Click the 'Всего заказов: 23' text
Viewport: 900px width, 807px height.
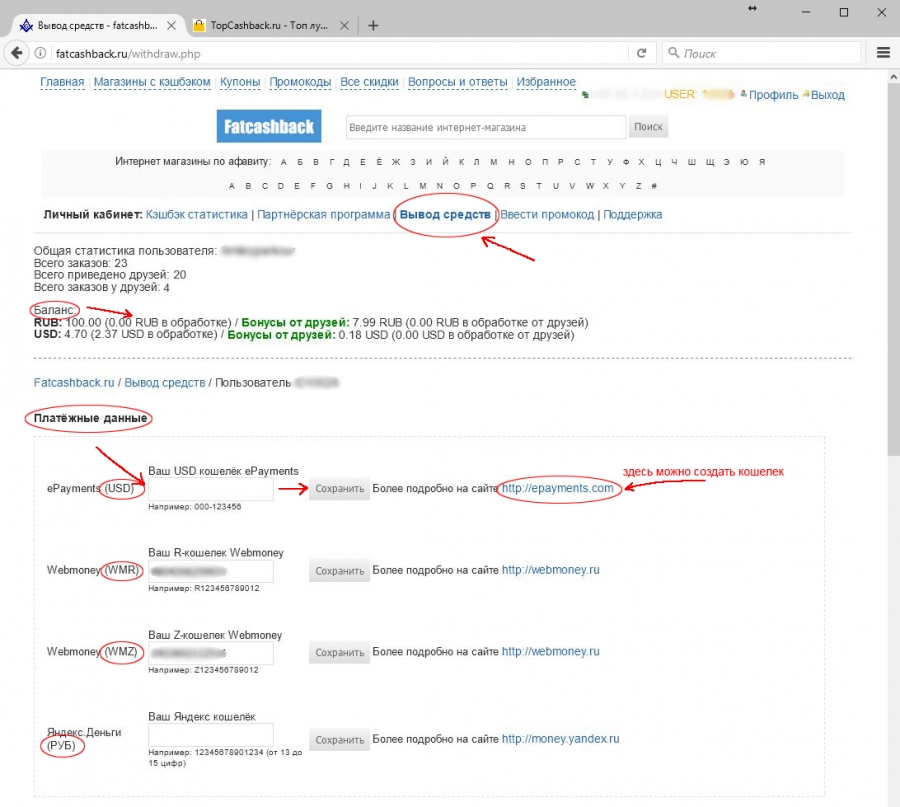point(80,263)
